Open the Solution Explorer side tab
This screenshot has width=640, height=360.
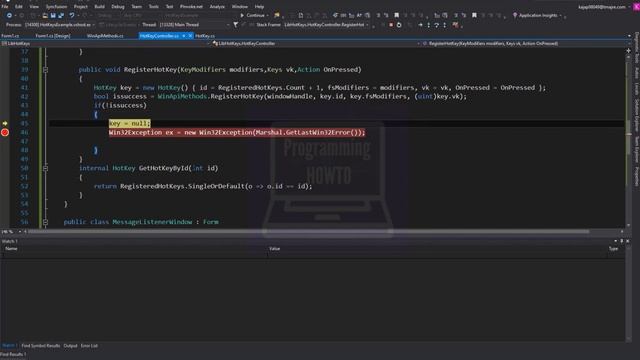[x=636, y=116]
